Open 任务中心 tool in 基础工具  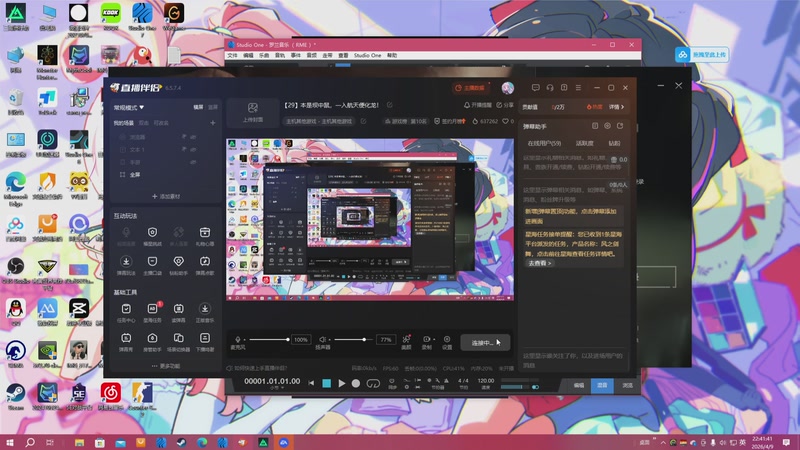(126, 312)
